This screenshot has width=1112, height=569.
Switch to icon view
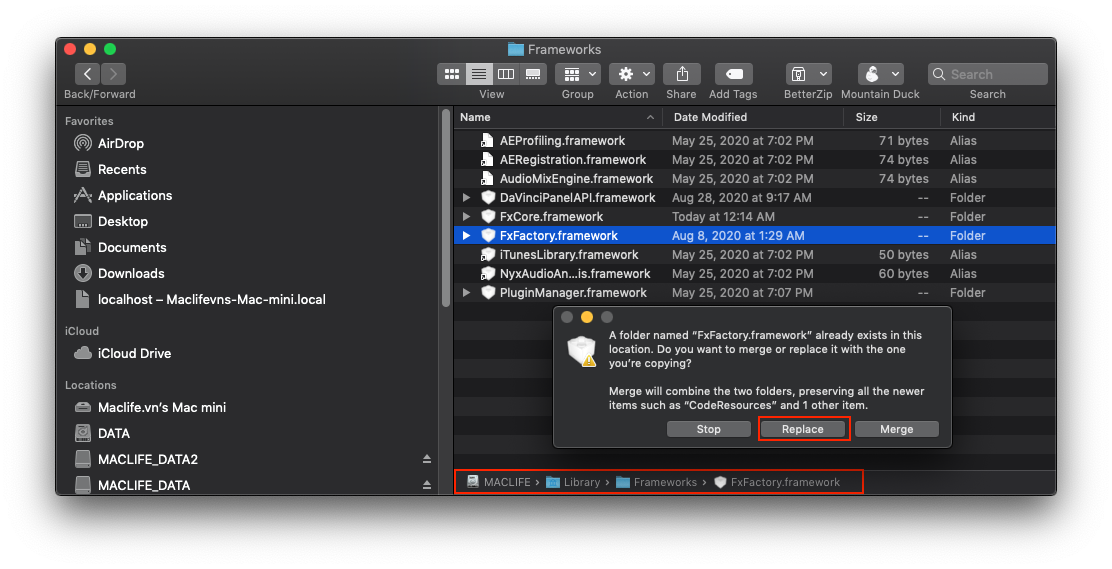pyautogui.click(x=451, y=74)
